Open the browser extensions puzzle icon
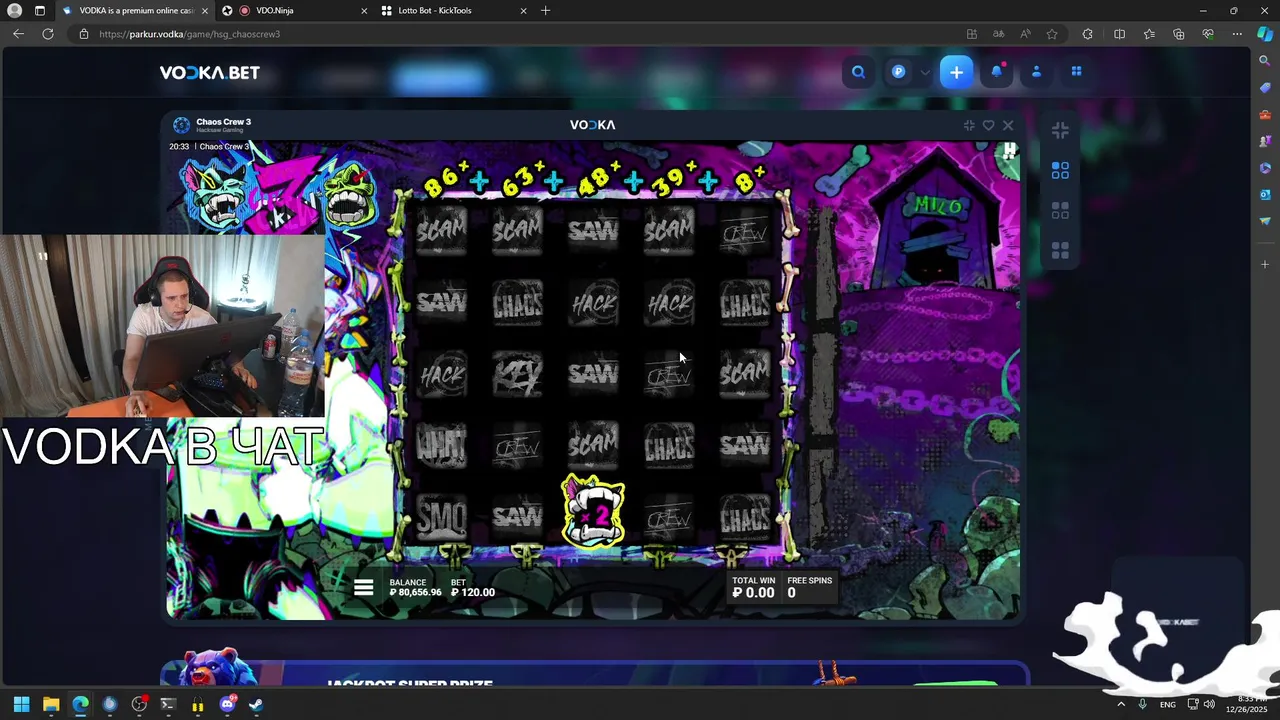This screenshot has width=1280, height=720. pos(1088,34)
